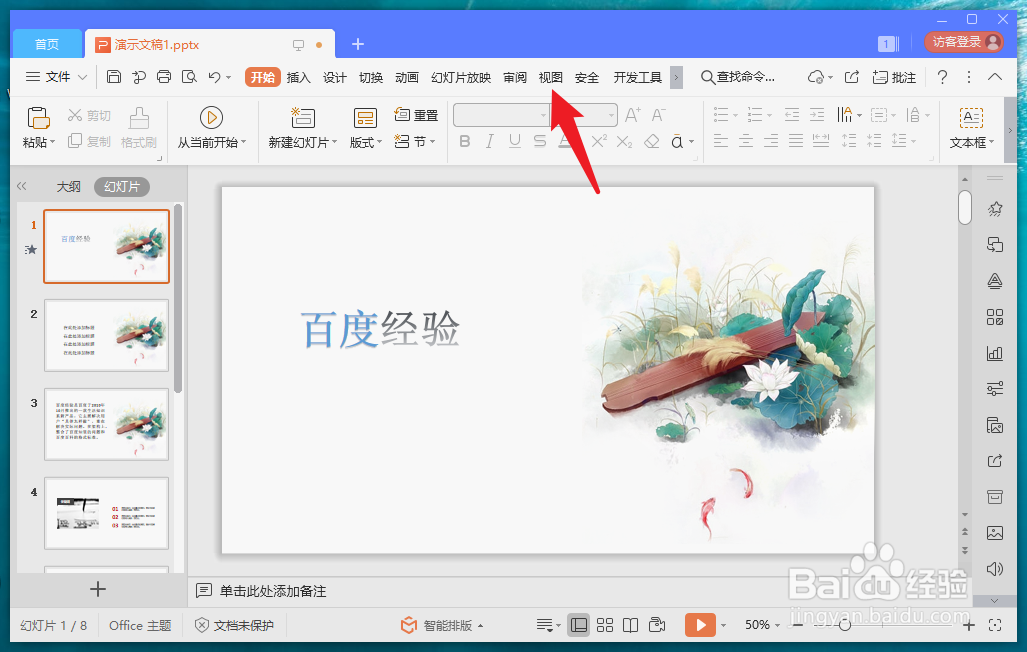Play slideshow with orange play button
The width and height of the screenshot is (1027, 652).
(x=700, y=625)
